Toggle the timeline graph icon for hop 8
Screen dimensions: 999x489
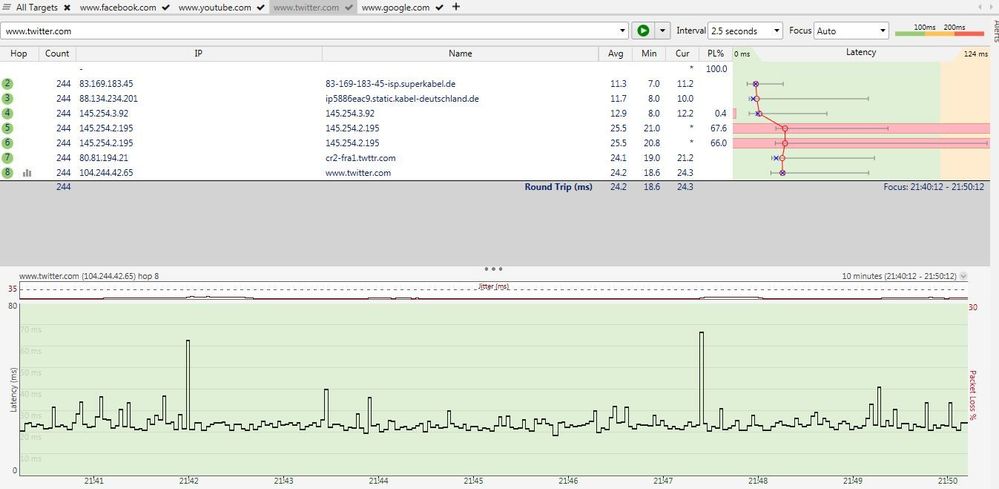[27, 173]
